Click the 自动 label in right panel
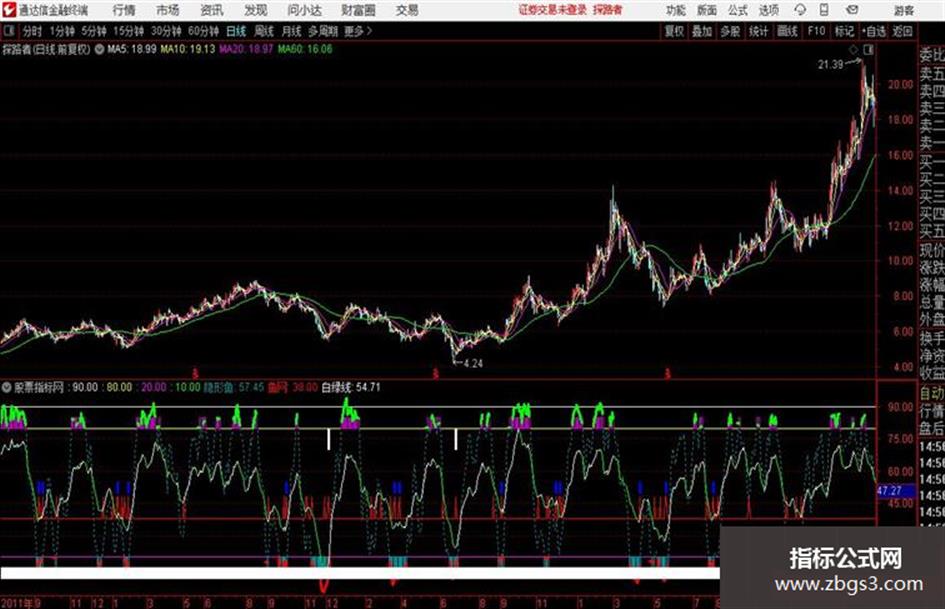 click(x=932, y=394)
